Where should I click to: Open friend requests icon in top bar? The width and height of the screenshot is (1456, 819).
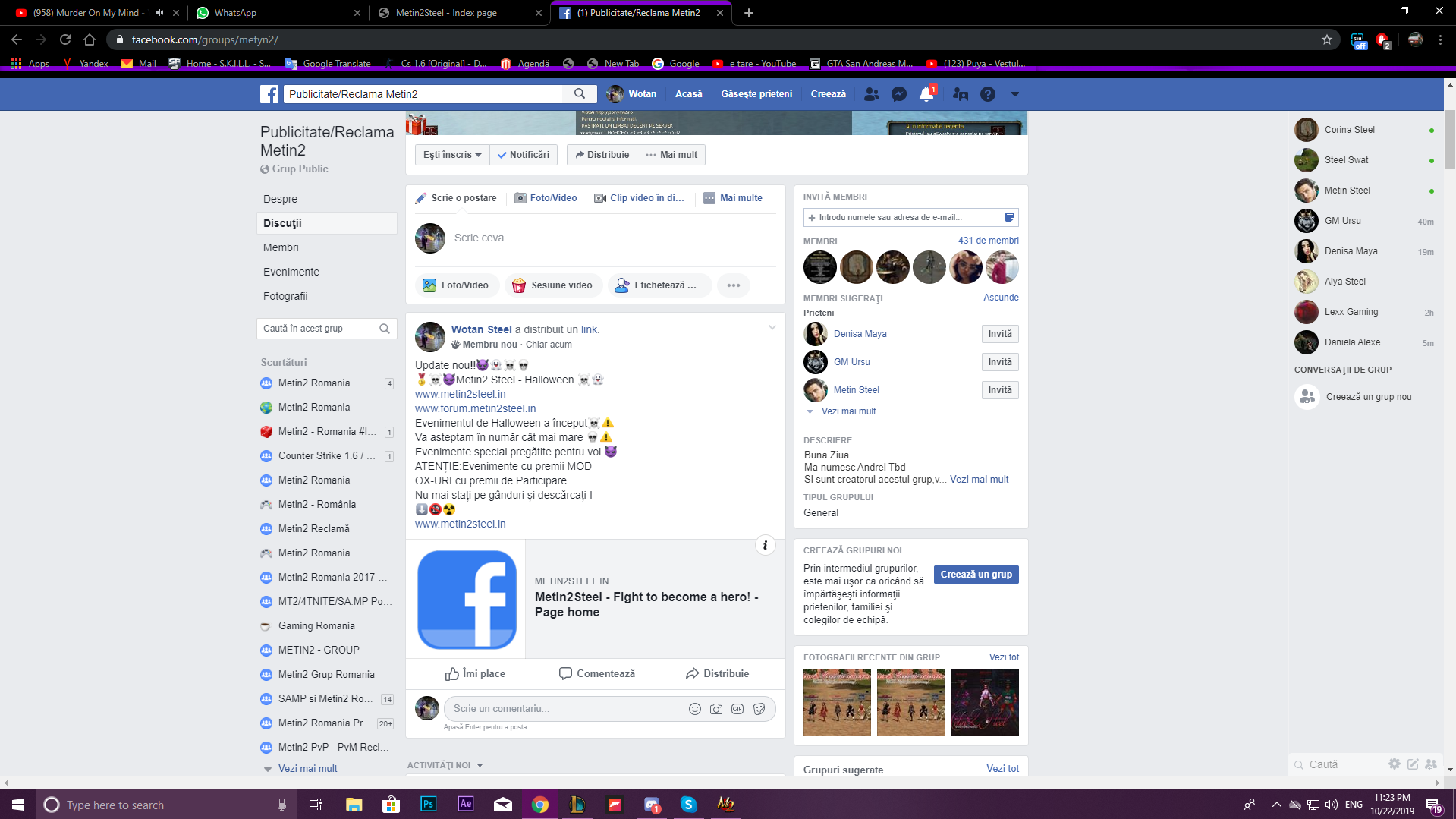(x=872, y=94)
